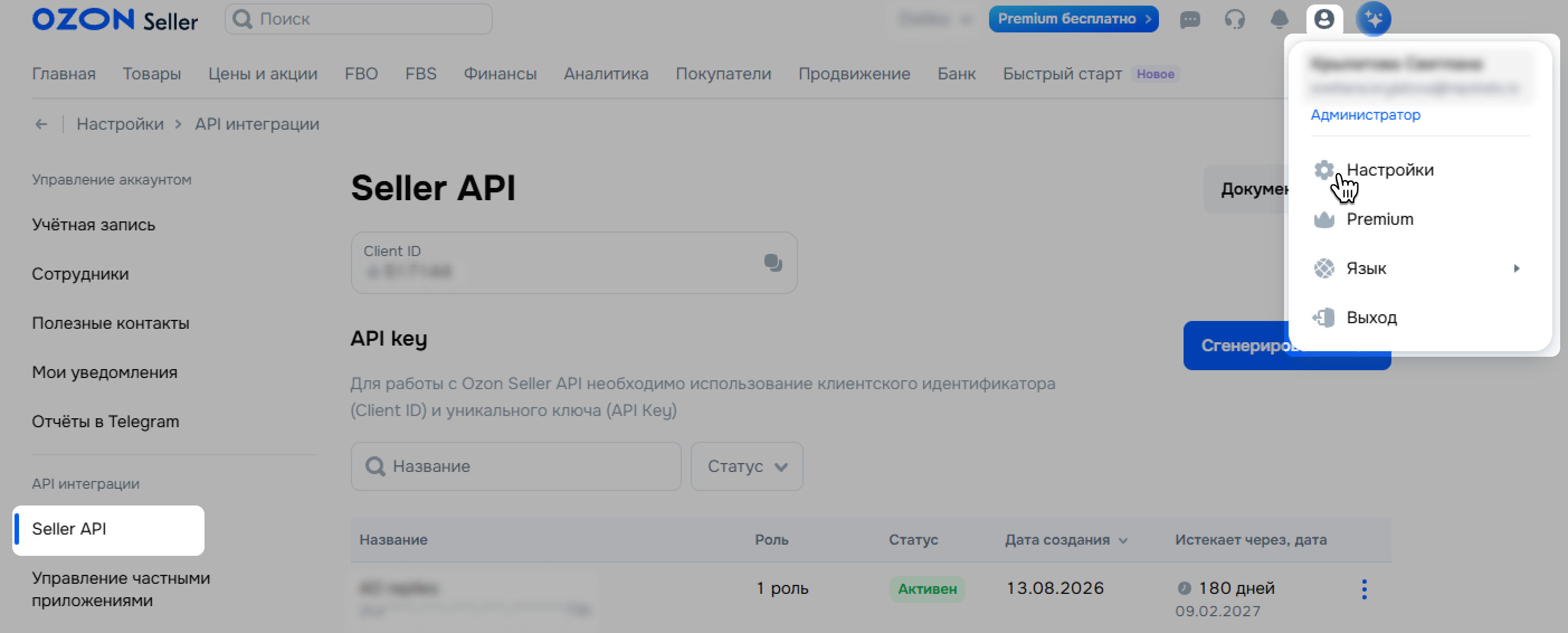Screen dimensions: 1568x633
Task: Click the Активен status badge
Action: point(927,589)
